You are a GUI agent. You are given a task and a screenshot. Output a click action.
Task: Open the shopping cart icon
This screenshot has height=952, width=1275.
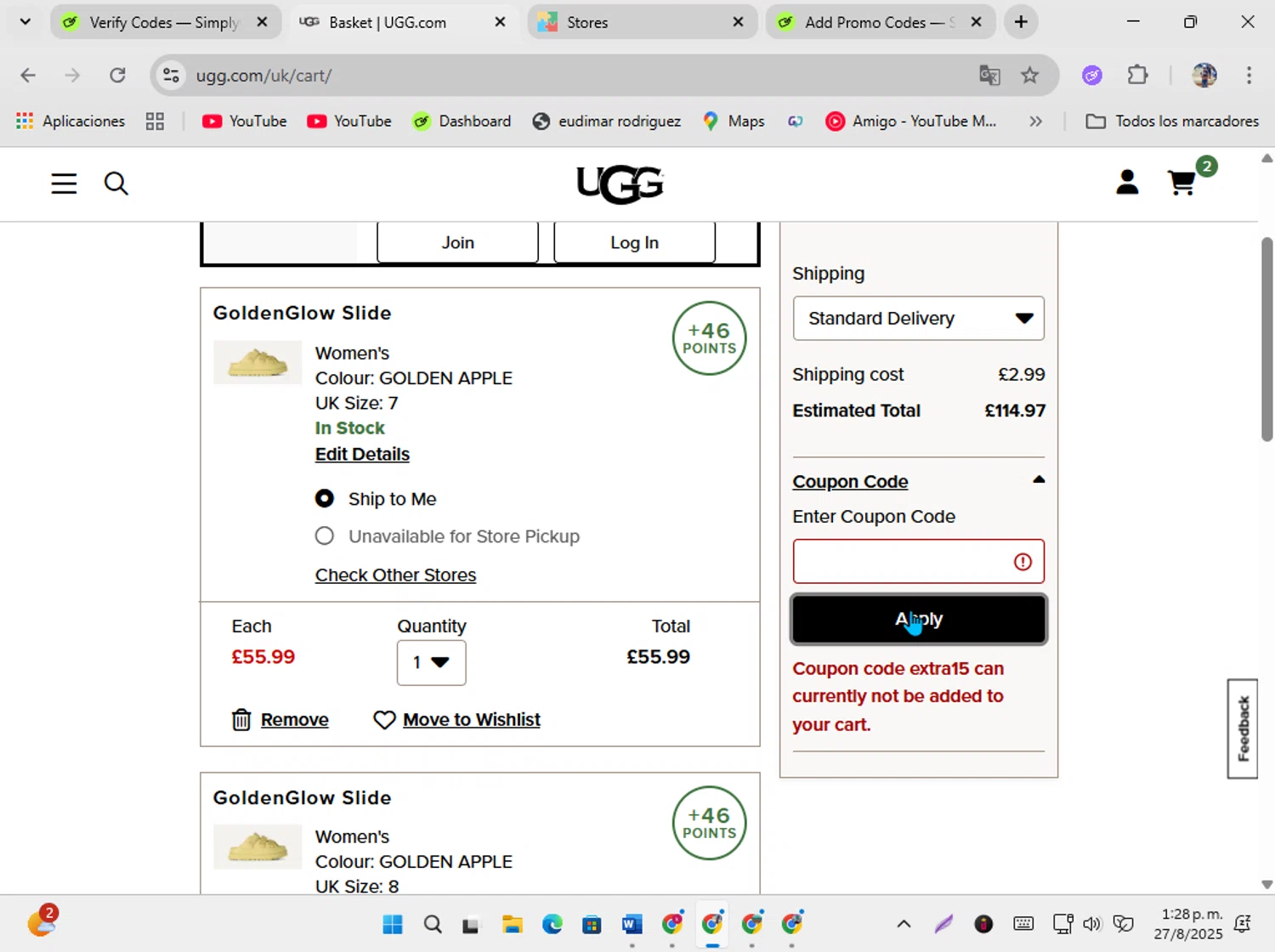pos(1182,183)
